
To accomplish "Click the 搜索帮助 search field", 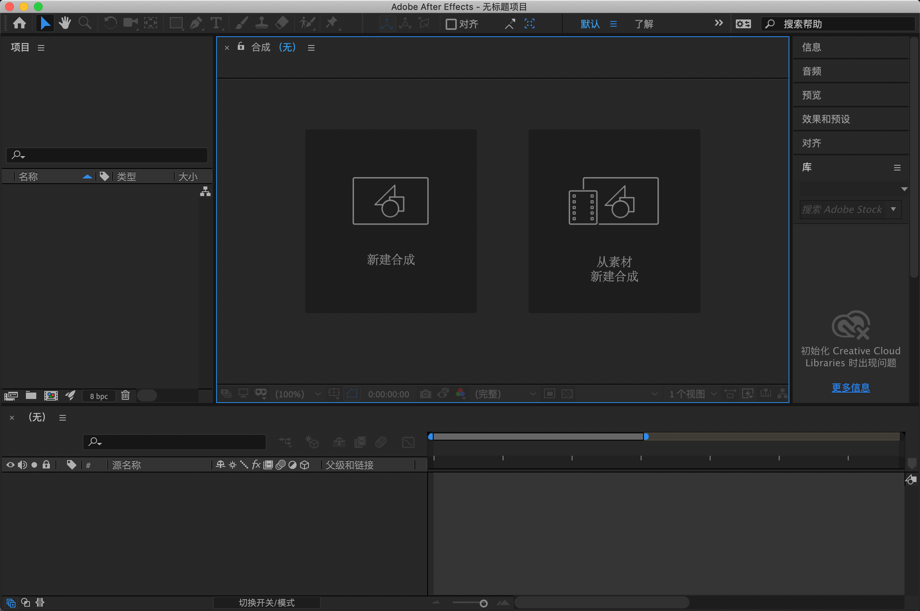I will [838, 24].
